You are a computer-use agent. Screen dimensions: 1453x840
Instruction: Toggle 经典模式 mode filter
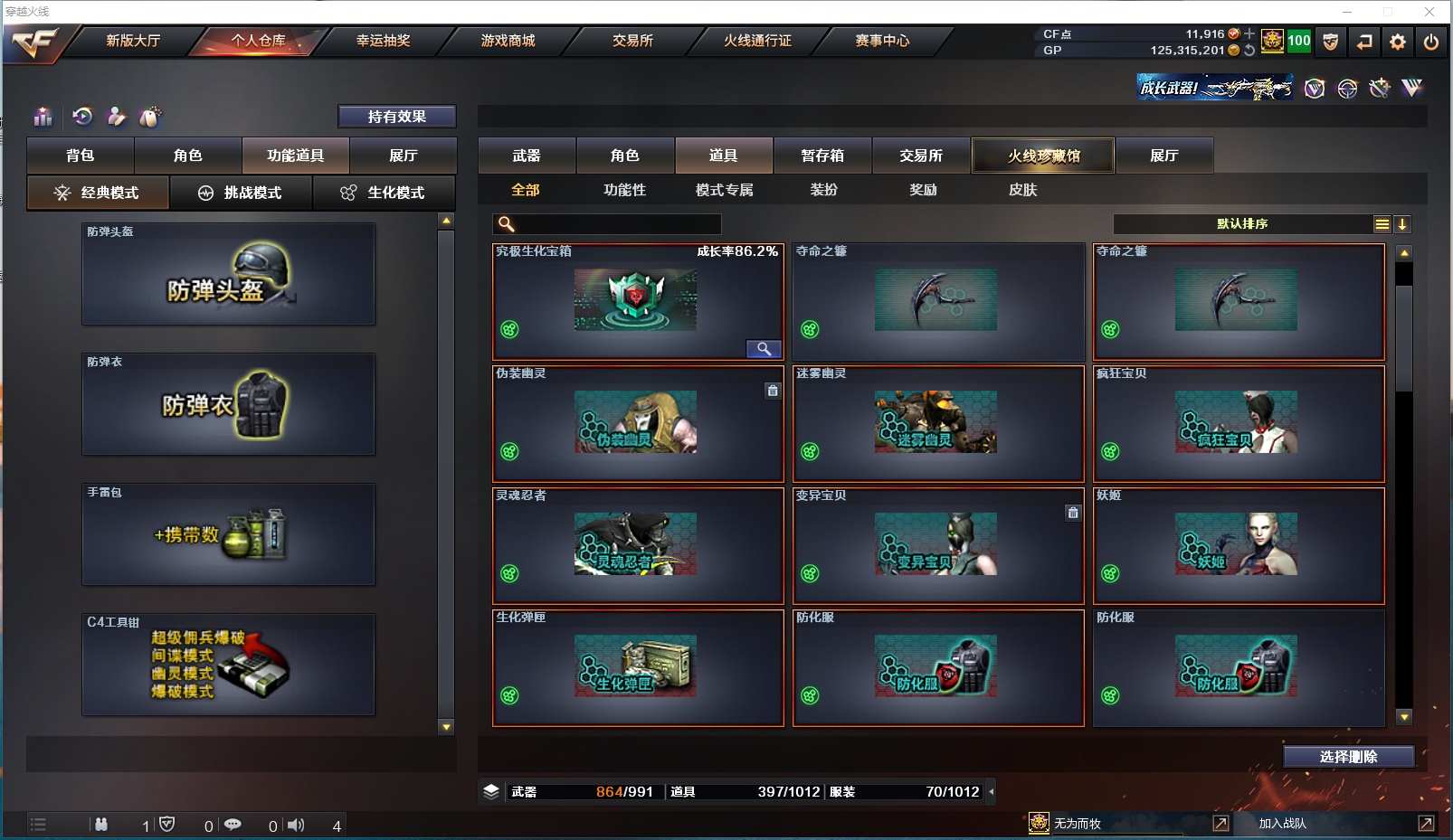(98, 193)
